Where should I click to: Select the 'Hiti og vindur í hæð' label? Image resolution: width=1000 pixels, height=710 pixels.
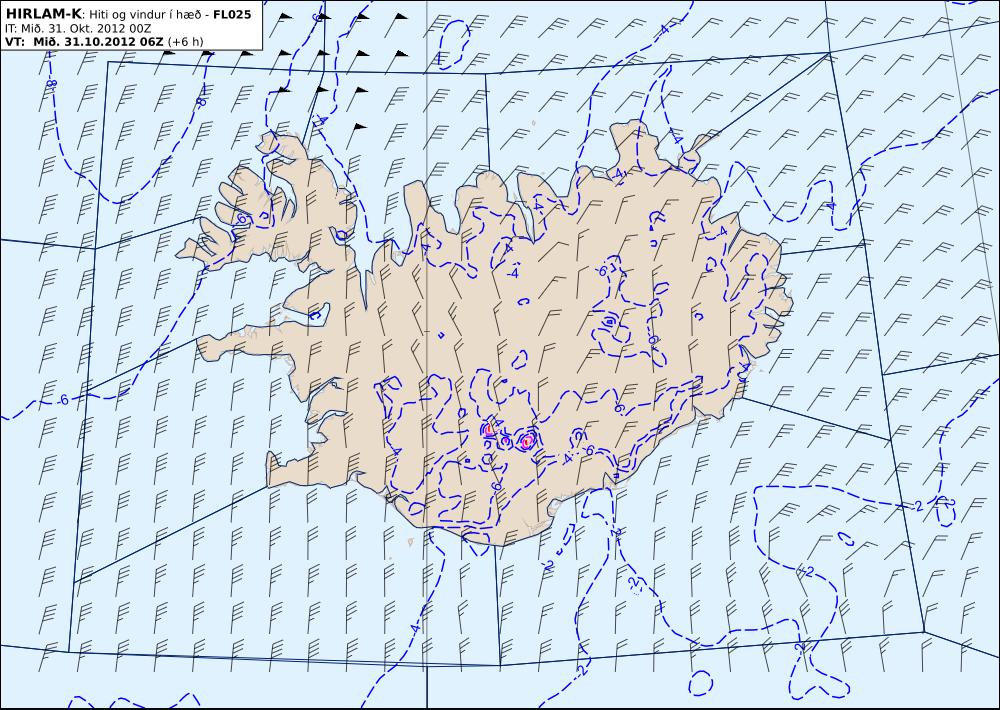tap(146, 15)
